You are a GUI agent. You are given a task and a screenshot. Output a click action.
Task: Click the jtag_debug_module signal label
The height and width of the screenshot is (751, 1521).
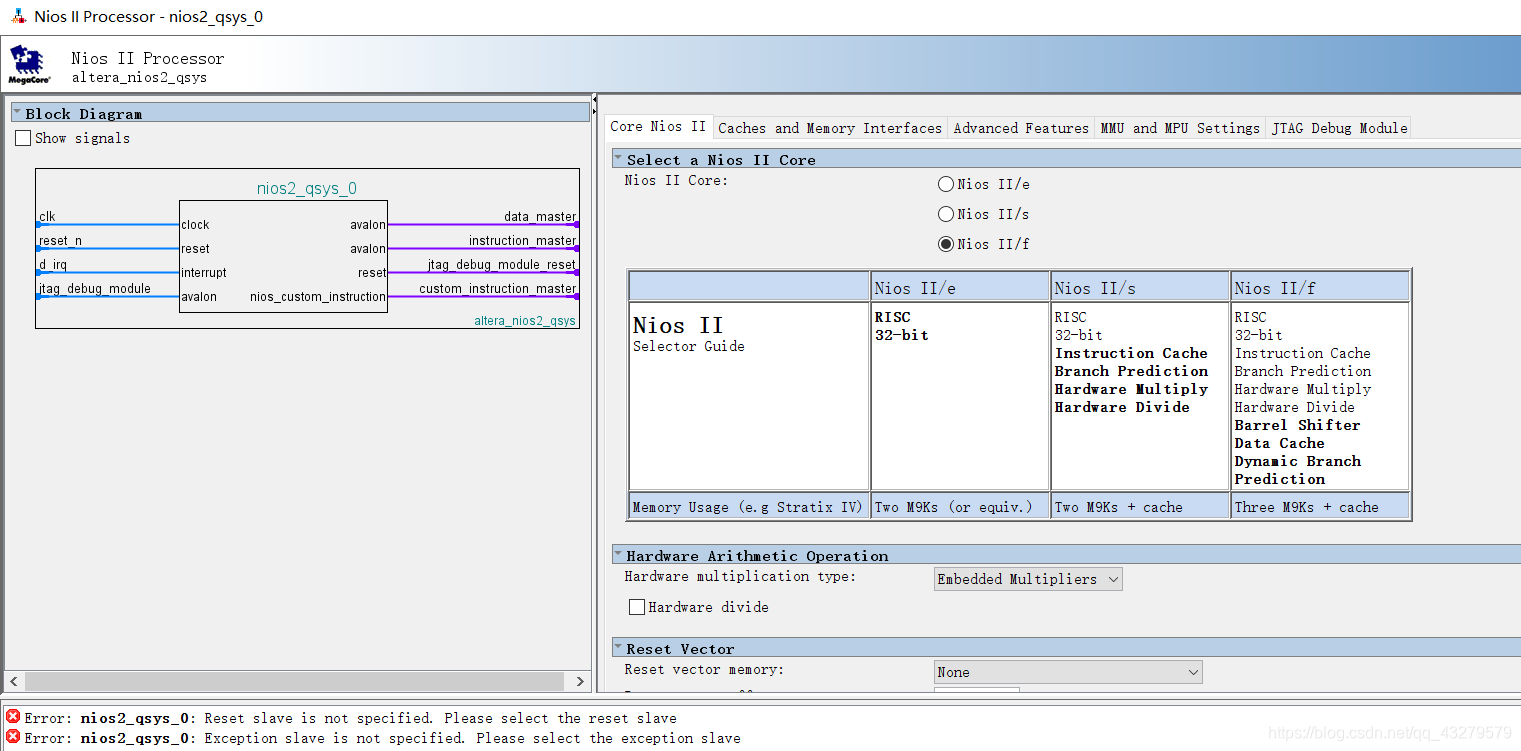pos(95,288)
